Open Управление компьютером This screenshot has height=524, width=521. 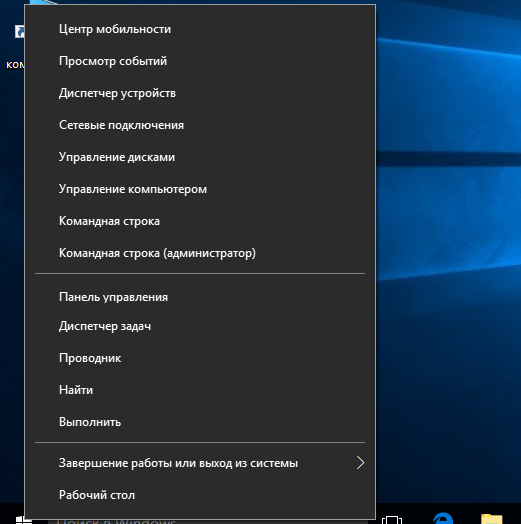[x=200, y=189]
